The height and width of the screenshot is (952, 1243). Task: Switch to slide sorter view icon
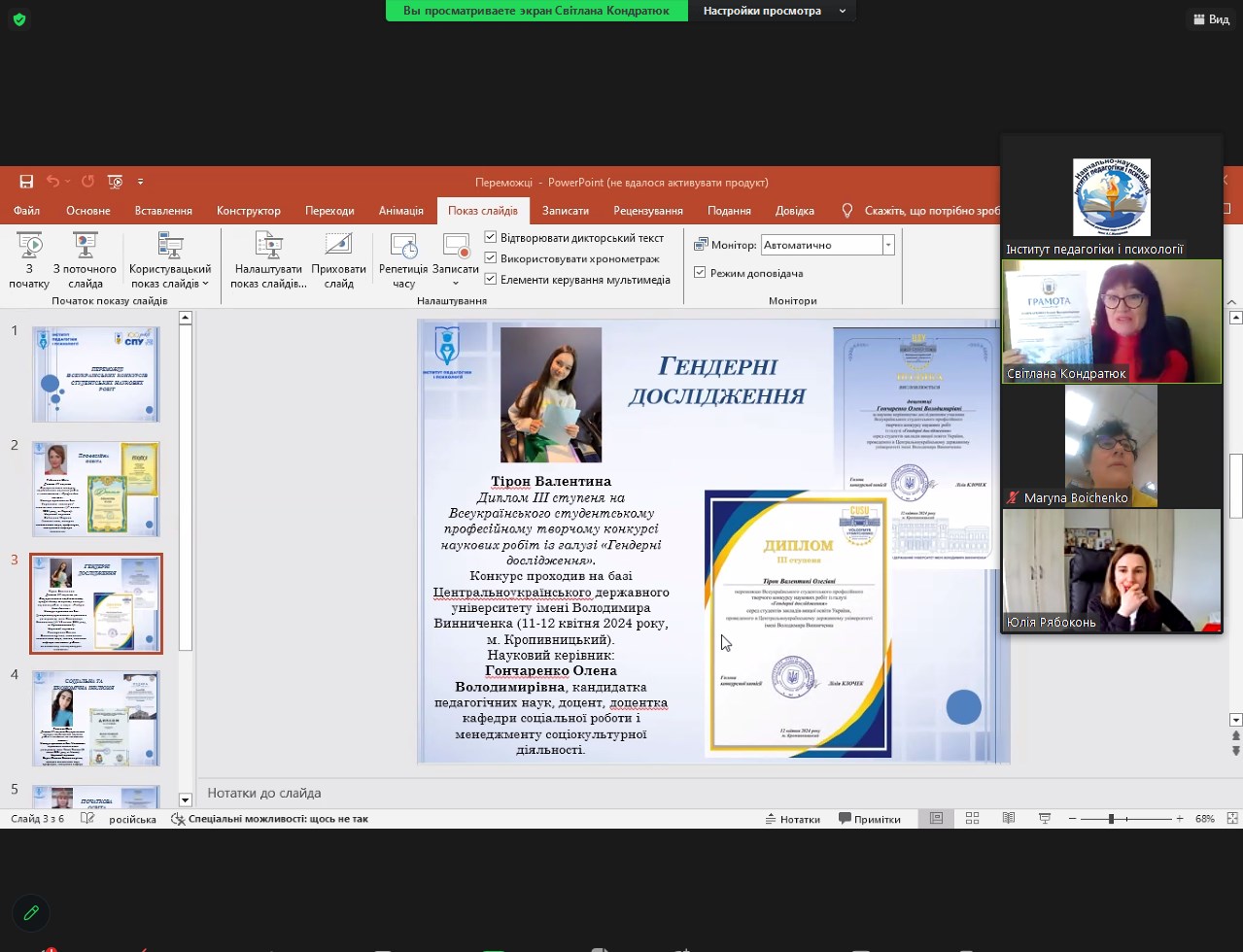pos(972,819)
